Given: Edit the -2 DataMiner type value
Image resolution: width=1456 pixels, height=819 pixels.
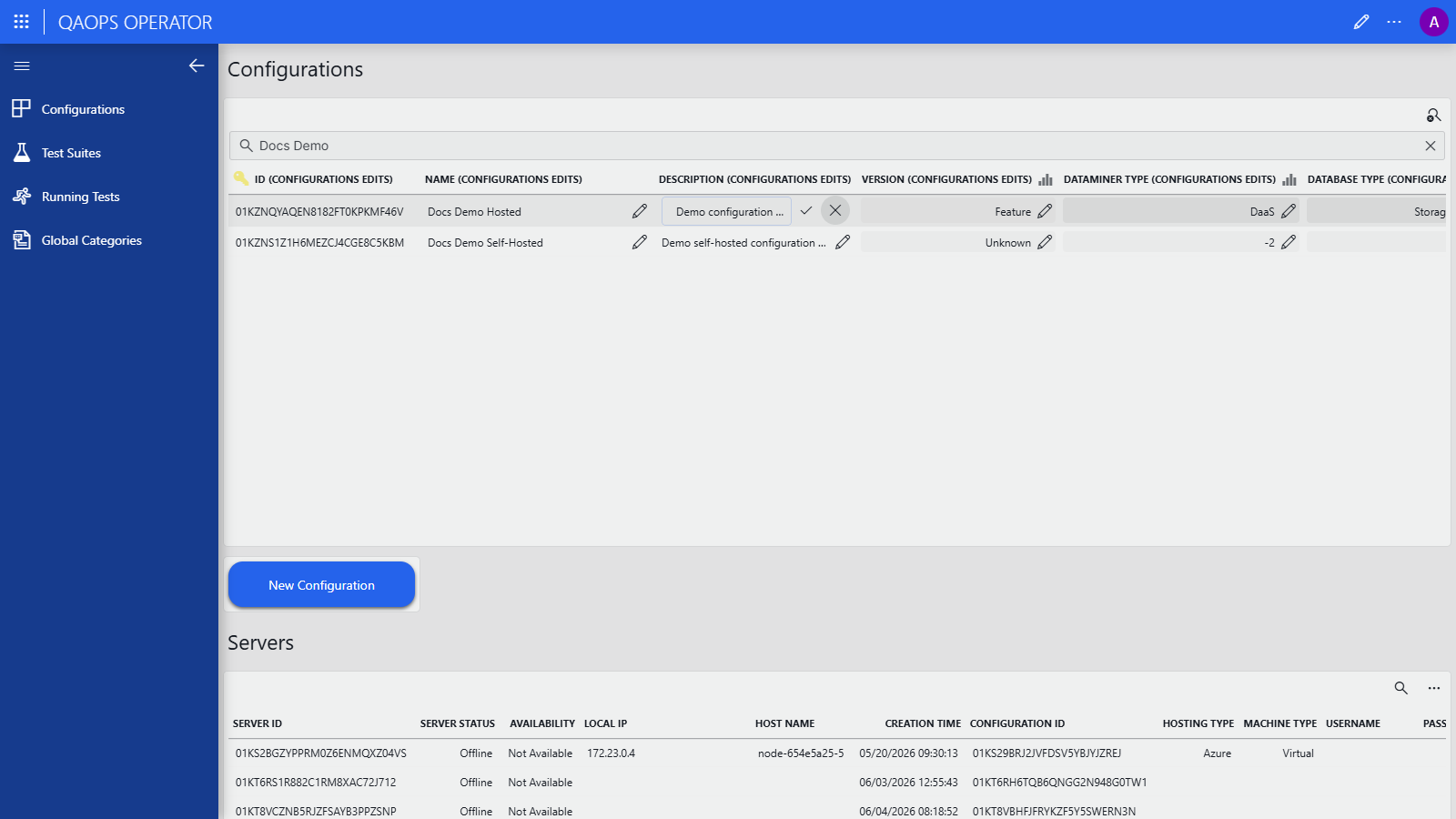Looking at the screenshot, I should point(1289,242).
